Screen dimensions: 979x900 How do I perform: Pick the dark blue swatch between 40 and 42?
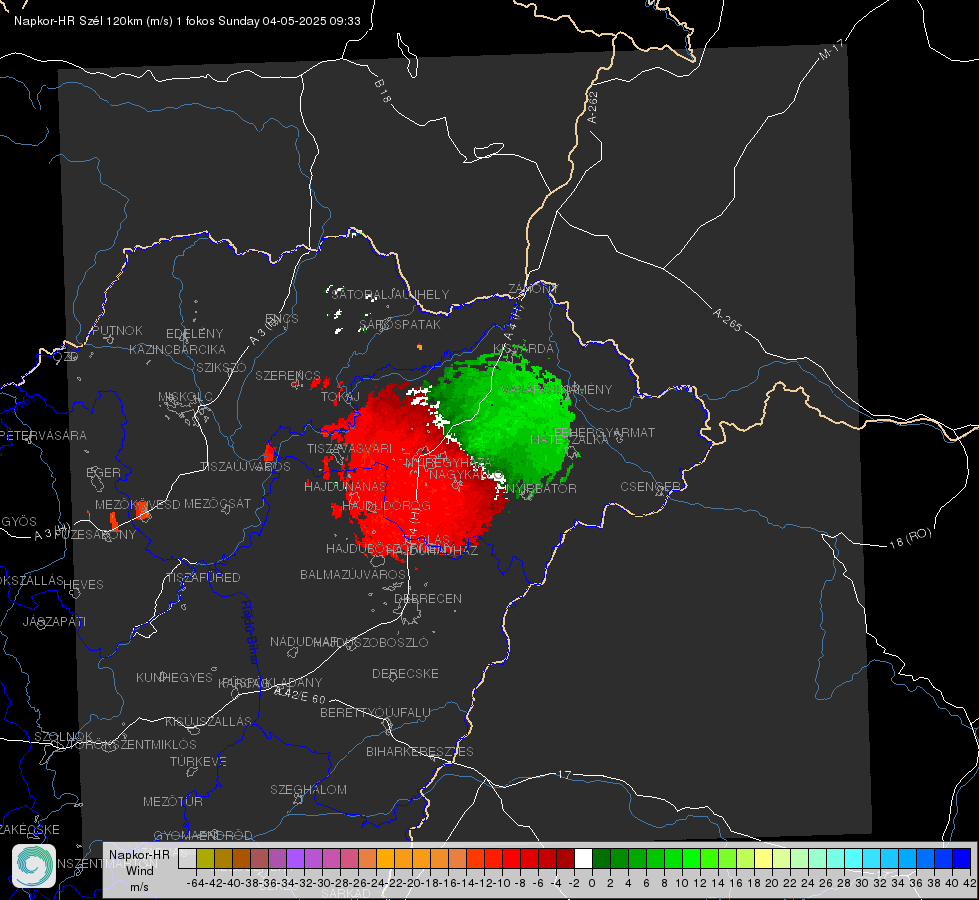click(x=962, y=858)
